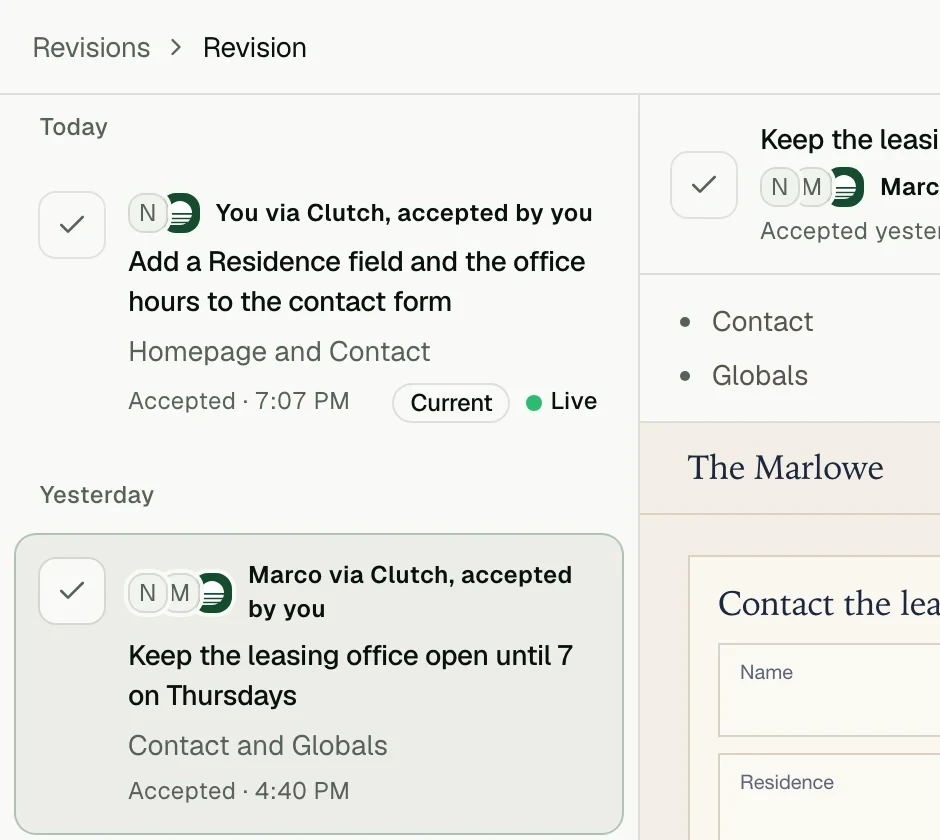This screenshot has height=840, width=940.
Task: Click the 'Accepted yester…' detail status text
Action: [x=850, y=231]
